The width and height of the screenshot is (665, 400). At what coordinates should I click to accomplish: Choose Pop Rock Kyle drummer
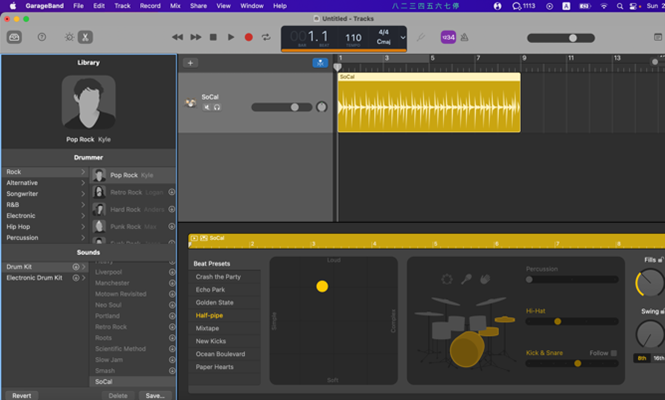(133, 175)
